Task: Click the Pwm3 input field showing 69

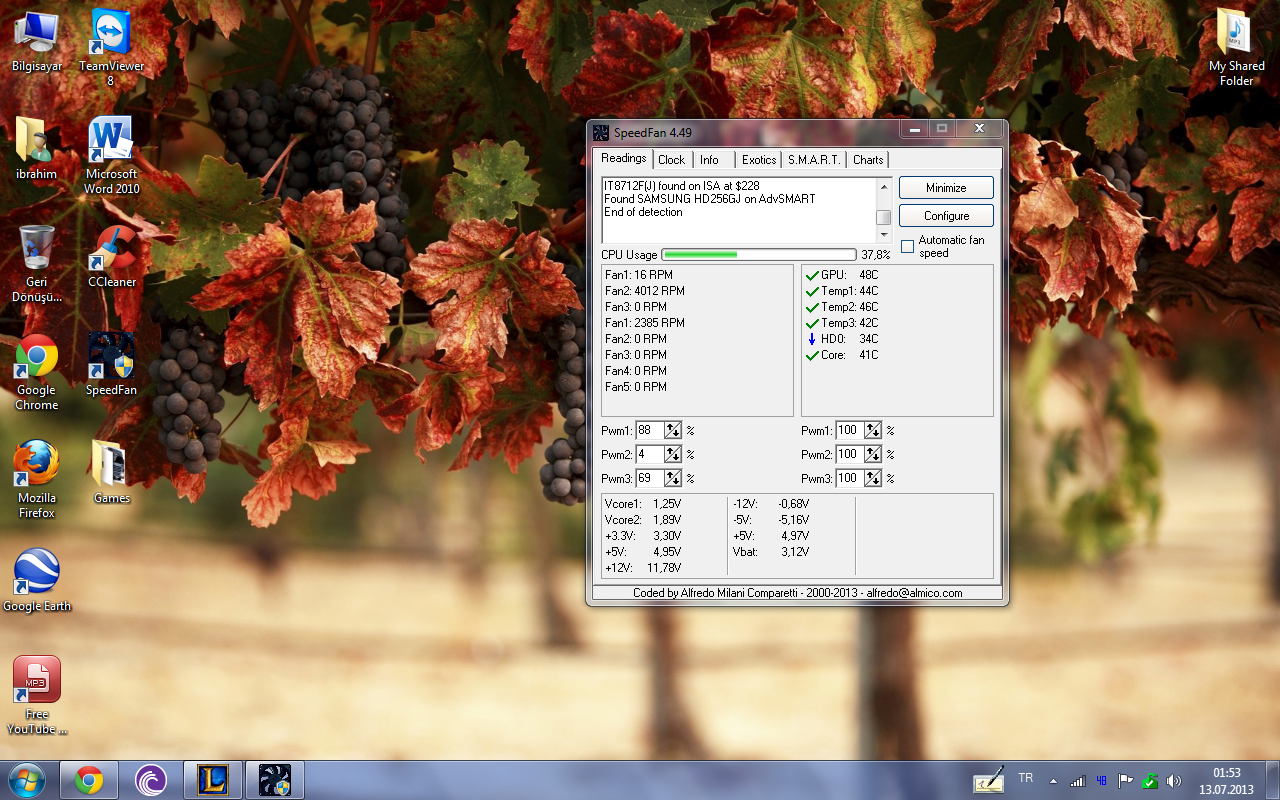Action: point(649,478)
